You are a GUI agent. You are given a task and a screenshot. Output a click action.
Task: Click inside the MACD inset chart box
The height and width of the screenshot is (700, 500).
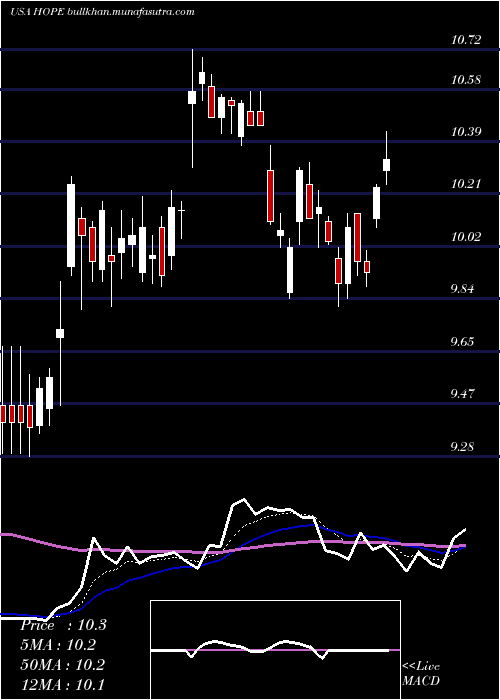[275, 650]
